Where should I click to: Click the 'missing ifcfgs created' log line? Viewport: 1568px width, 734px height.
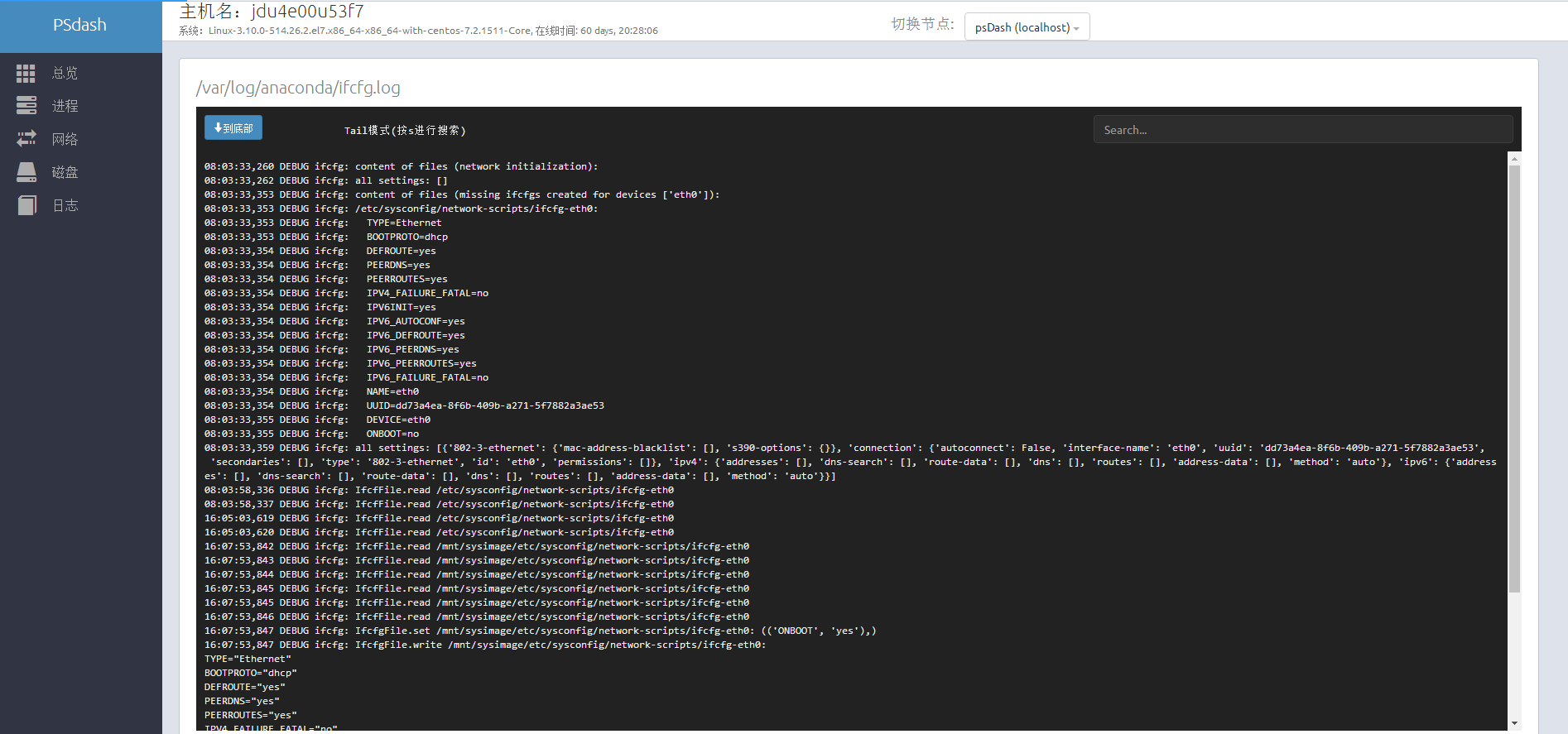pyautogui.click(x=462, y=194)
